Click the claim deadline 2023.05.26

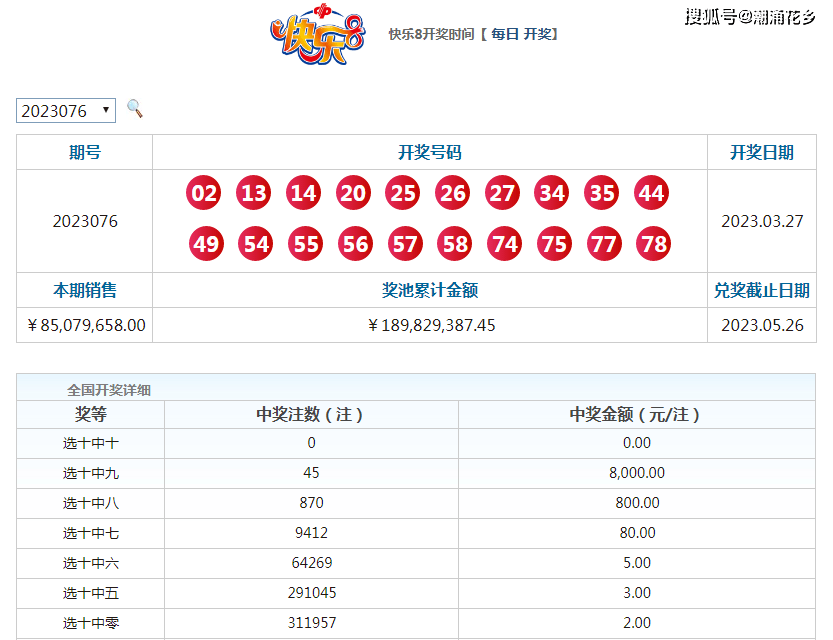pyautogui.click(x=762, y=325)
